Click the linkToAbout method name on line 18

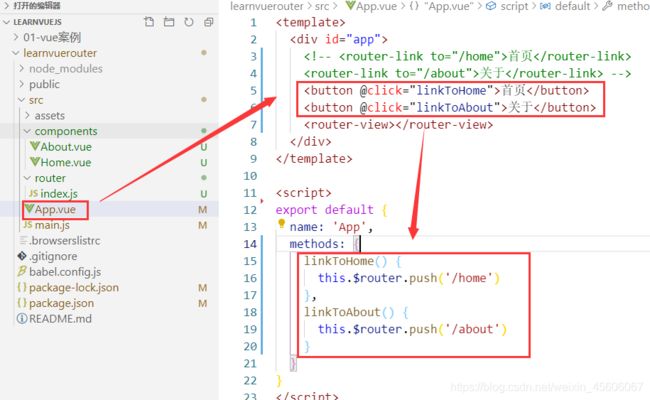[x=342, y=312]
